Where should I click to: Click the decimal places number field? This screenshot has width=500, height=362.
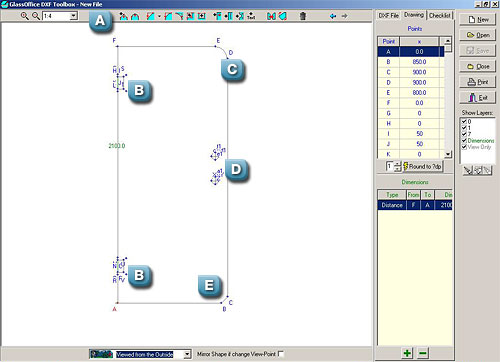(x=390, y=166)
